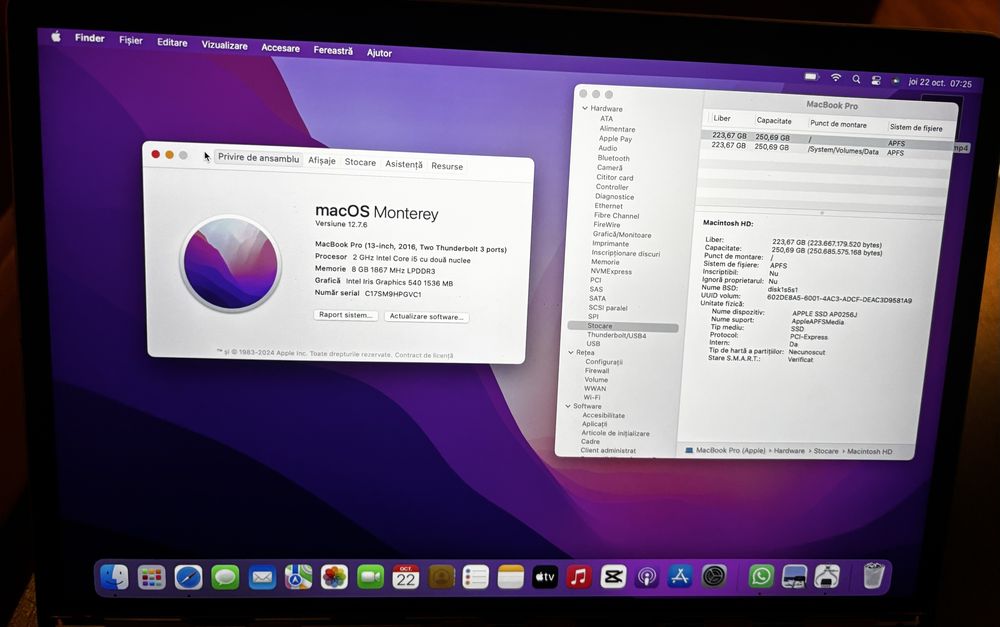The width and height of the screenshot is (1000, 627).
Task: Click the Raport sistem... button
Action: tap(346, 314)
